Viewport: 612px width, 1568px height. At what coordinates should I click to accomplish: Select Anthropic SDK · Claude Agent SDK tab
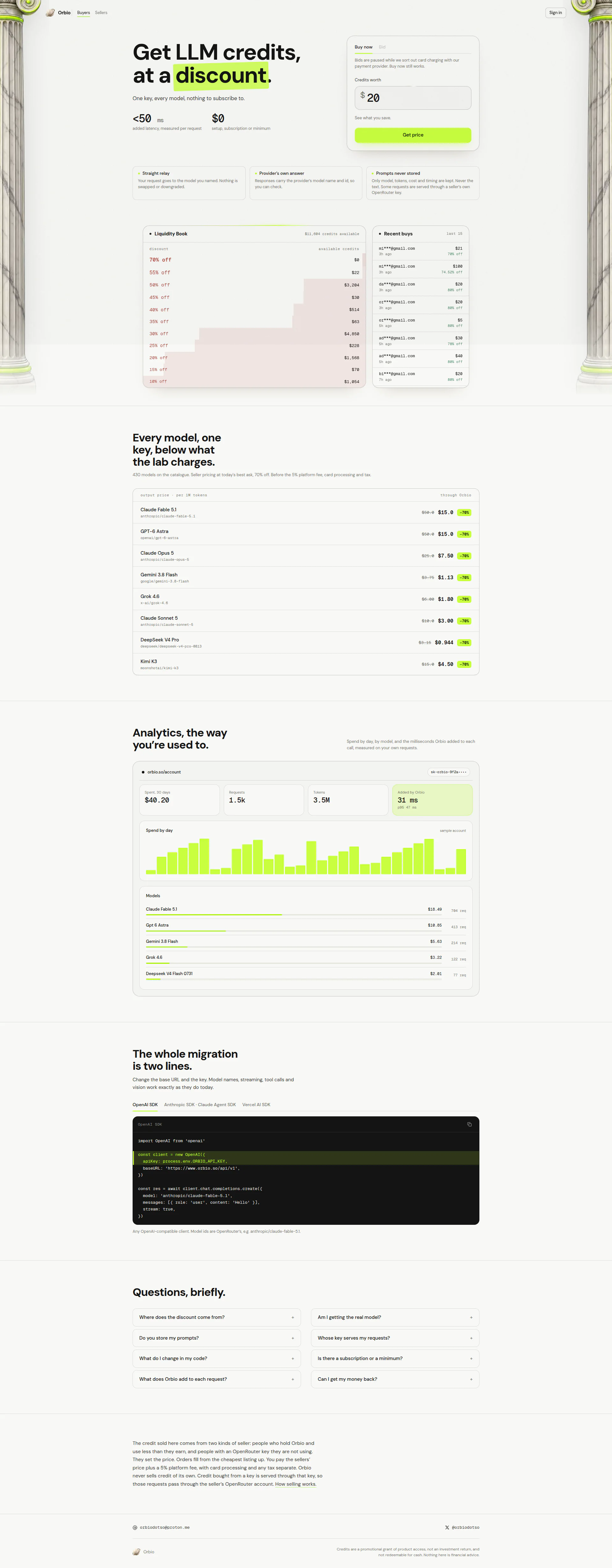click(x=200, y=1104)
